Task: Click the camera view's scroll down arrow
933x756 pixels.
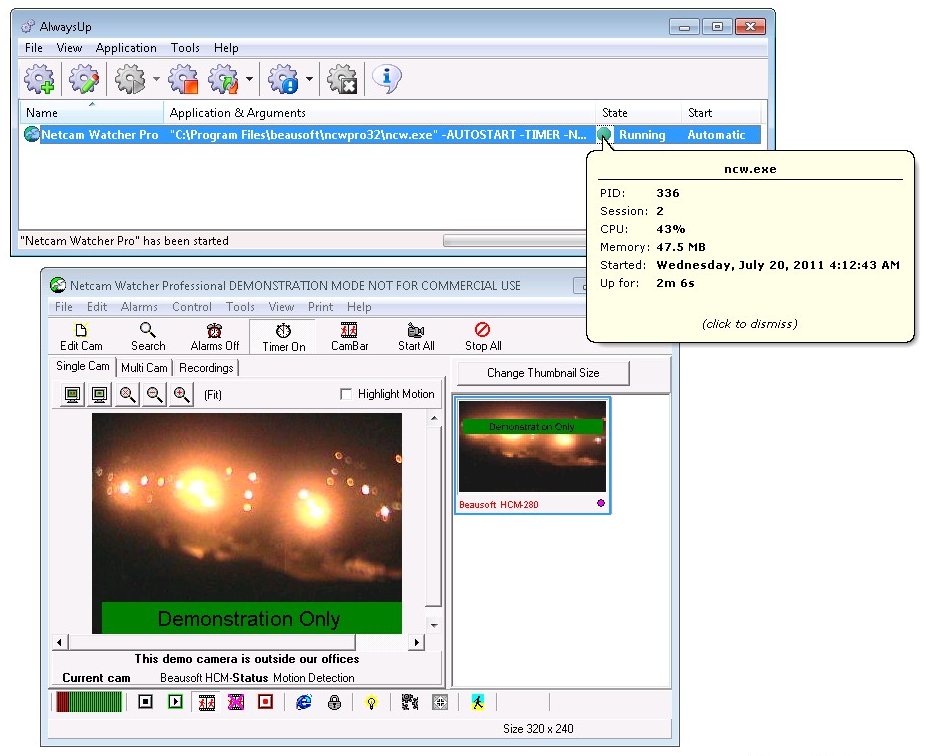Action: click(434, 625)
